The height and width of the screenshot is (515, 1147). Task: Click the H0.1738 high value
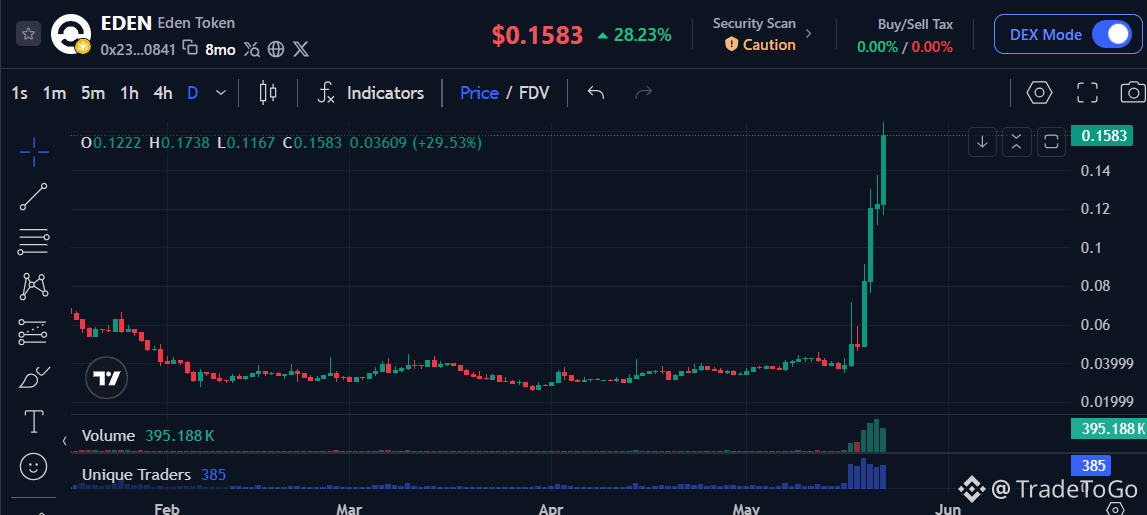(x=179, y=143)
